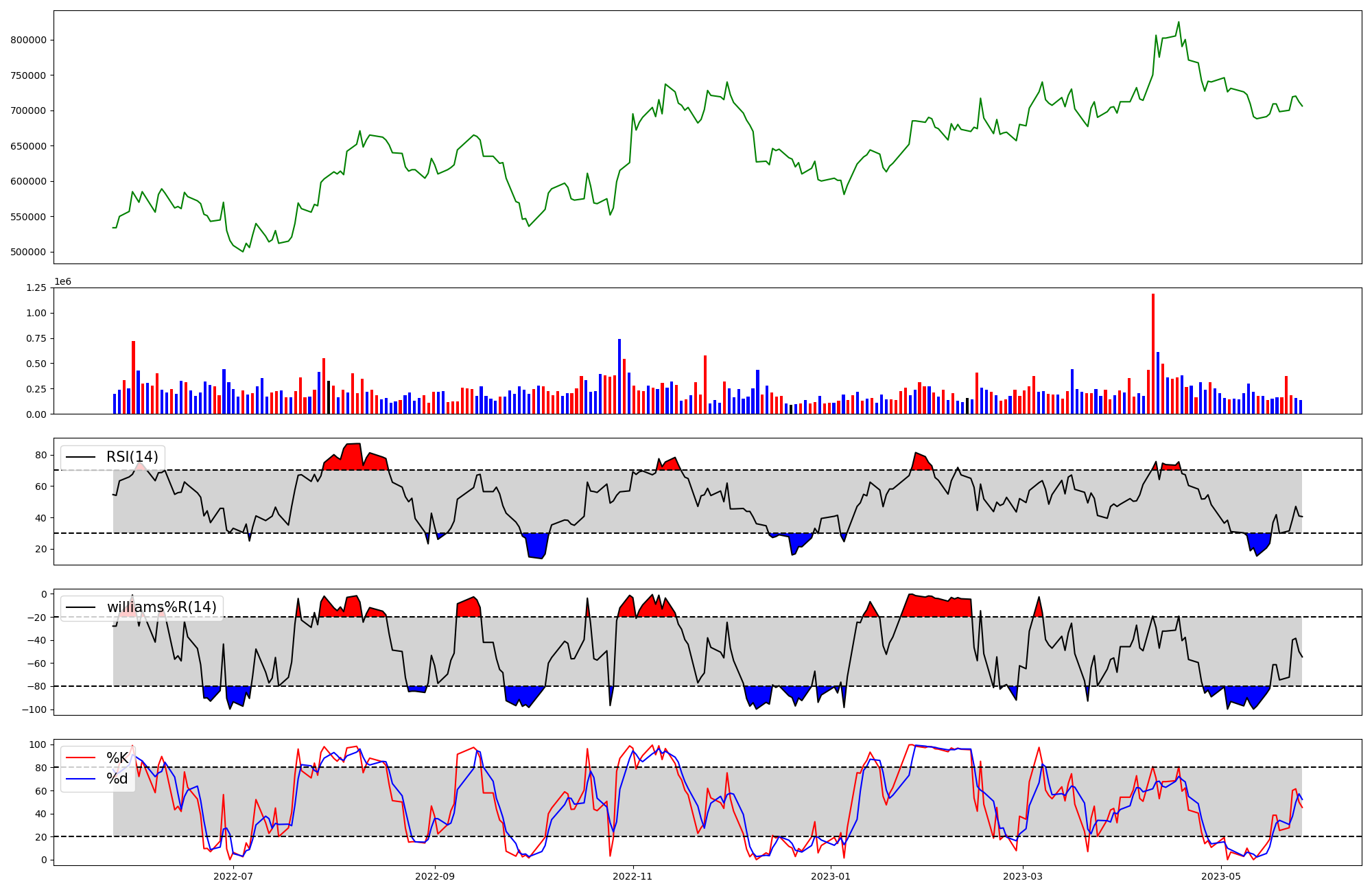Click the 2023-01 x-axis date label

tap(831, 876)
